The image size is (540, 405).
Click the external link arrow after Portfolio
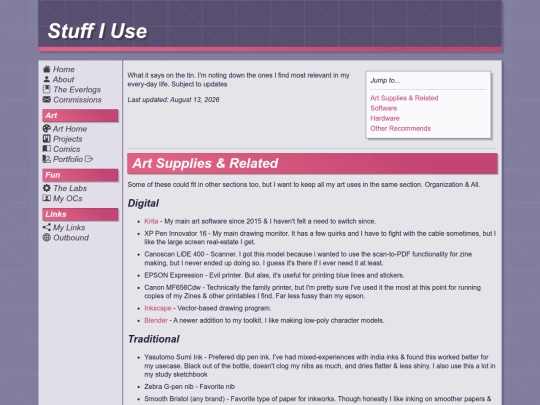point(89,159)
